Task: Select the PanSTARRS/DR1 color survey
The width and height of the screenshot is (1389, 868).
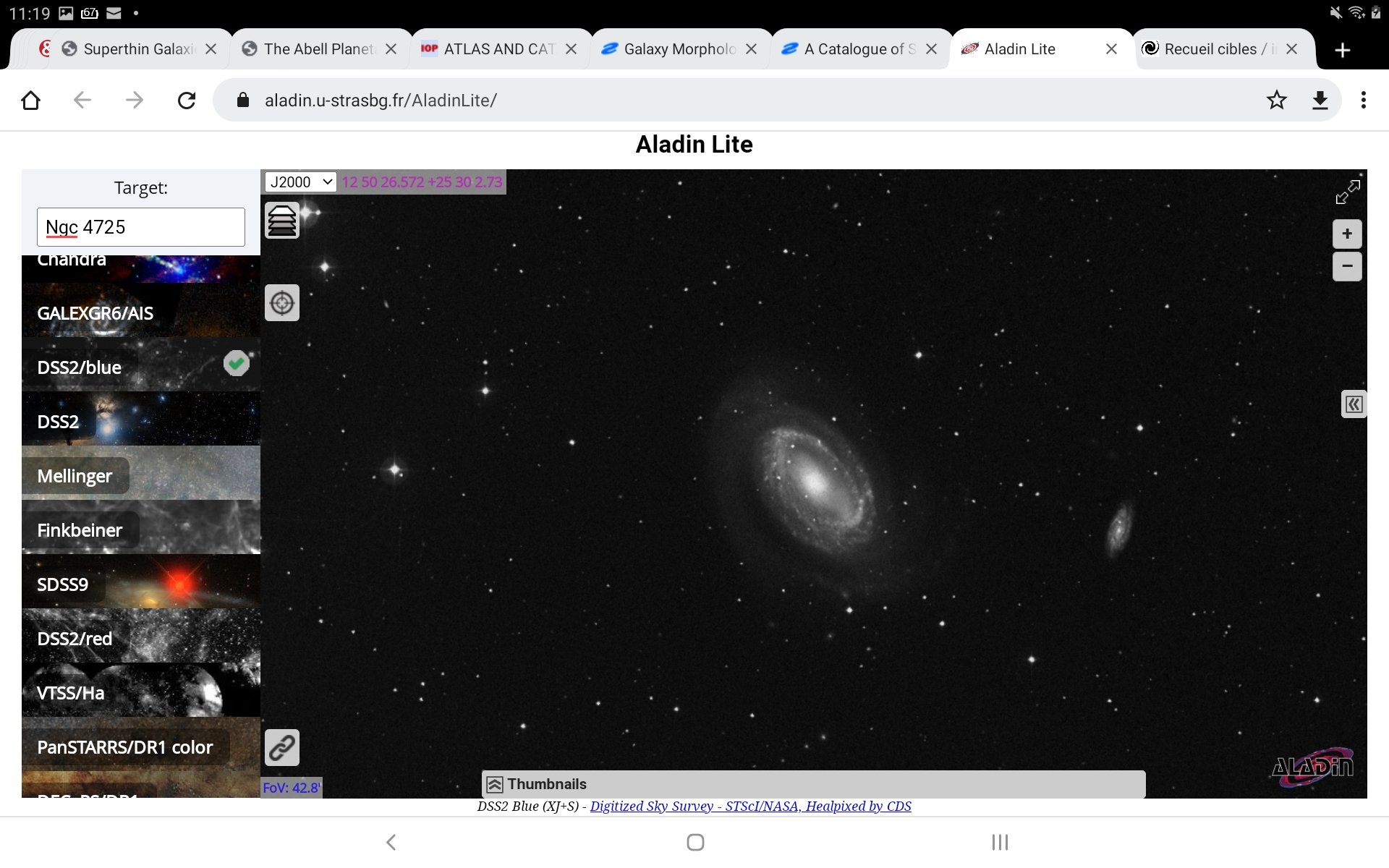Action: pyautogui.click(x=141, y=744)
